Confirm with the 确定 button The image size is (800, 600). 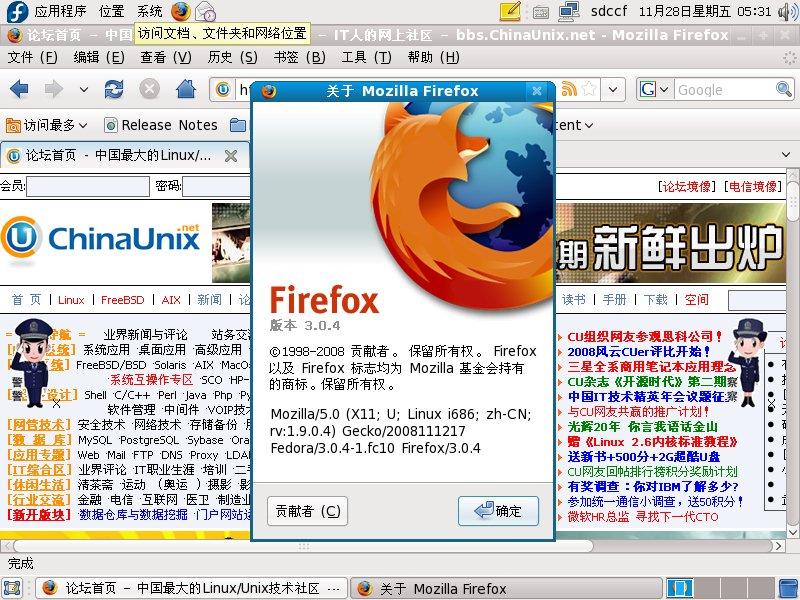[498, 511]
